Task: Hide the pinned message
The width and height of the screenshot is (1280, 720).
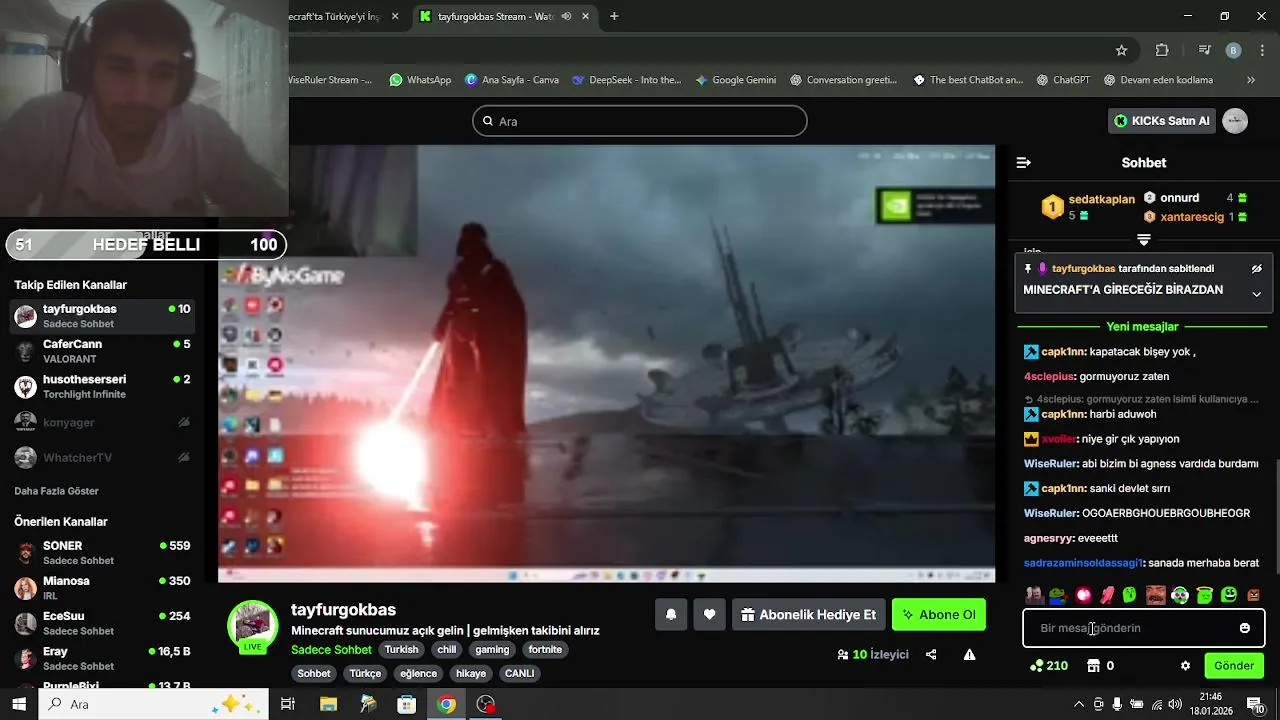Action: coord(1257,269)
